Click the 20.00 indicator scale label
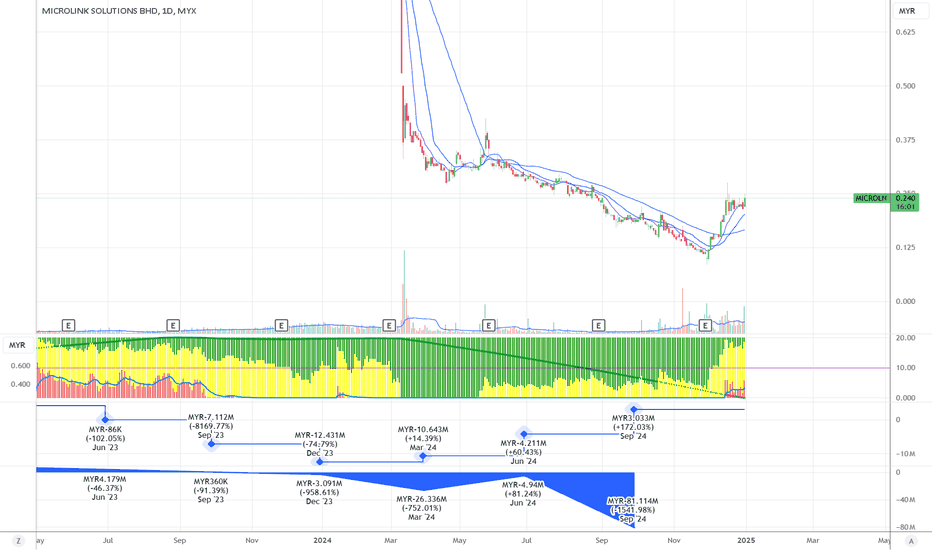This screenshot has width=932, height=550. click(905, 338)
